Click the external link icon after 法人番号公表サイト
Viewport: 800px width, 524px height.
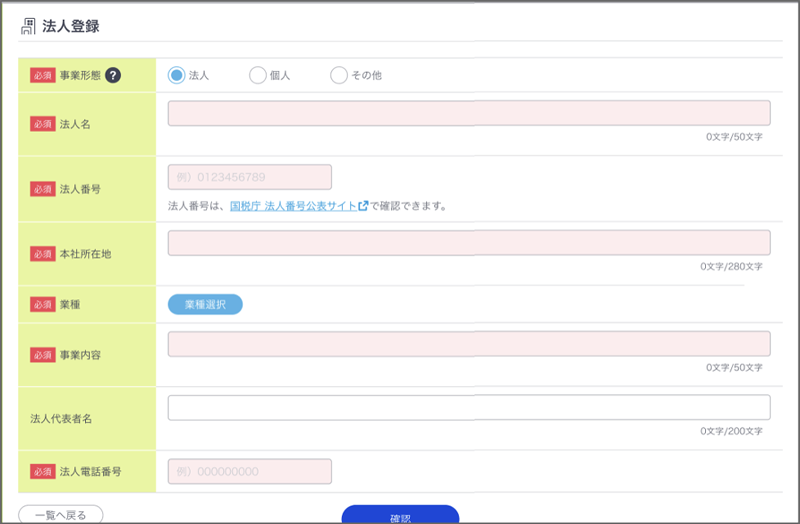(x=363, y=207)
